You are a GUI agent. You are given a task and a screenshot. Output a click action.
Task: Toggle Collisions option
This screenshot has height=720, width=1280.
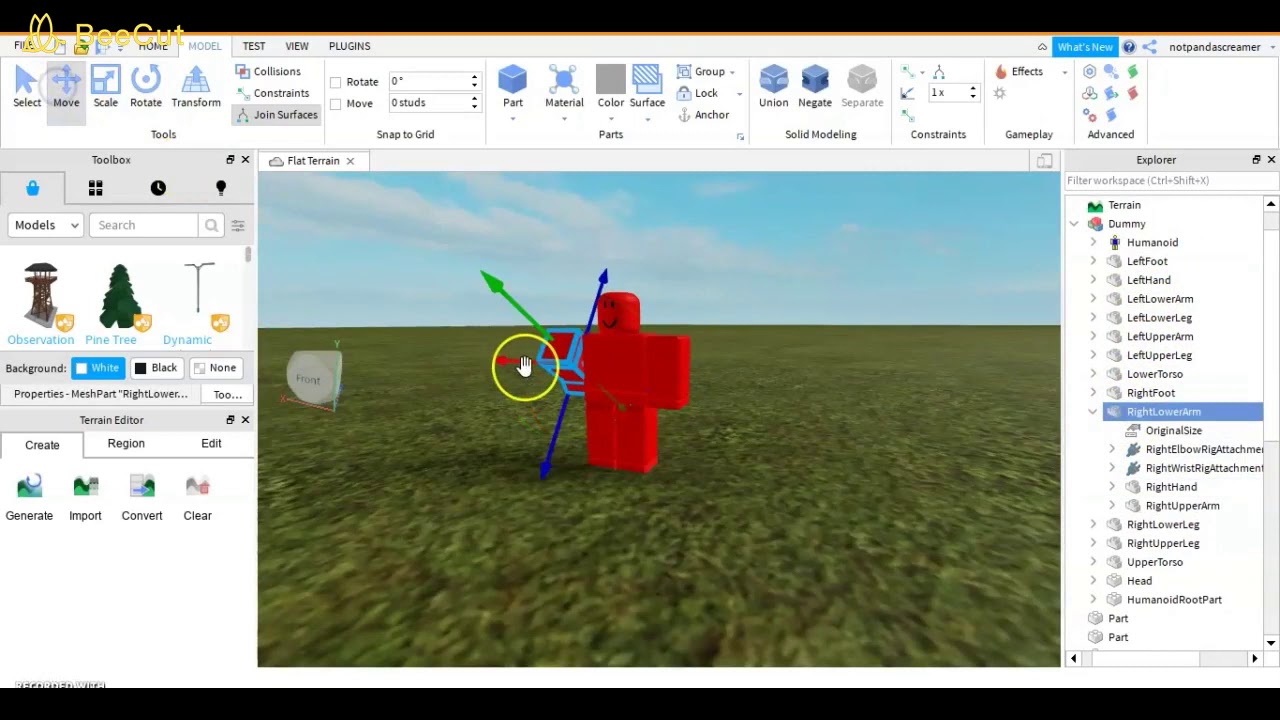pyautogui.click(x=268, y=71)
